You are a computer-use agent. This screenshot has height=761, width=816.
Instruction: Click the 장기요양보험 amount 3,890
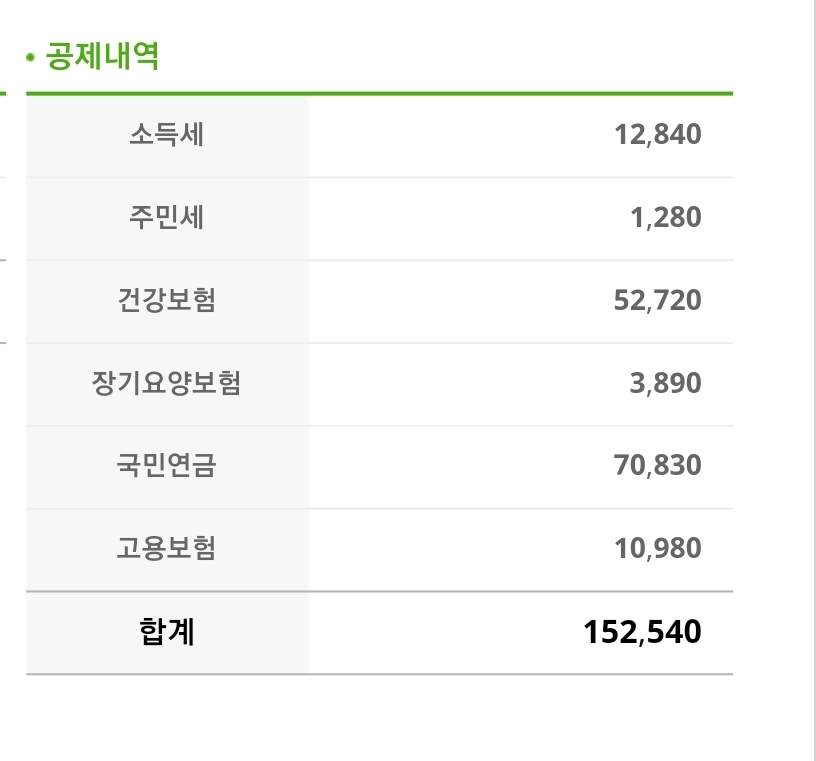pos(665,383)
